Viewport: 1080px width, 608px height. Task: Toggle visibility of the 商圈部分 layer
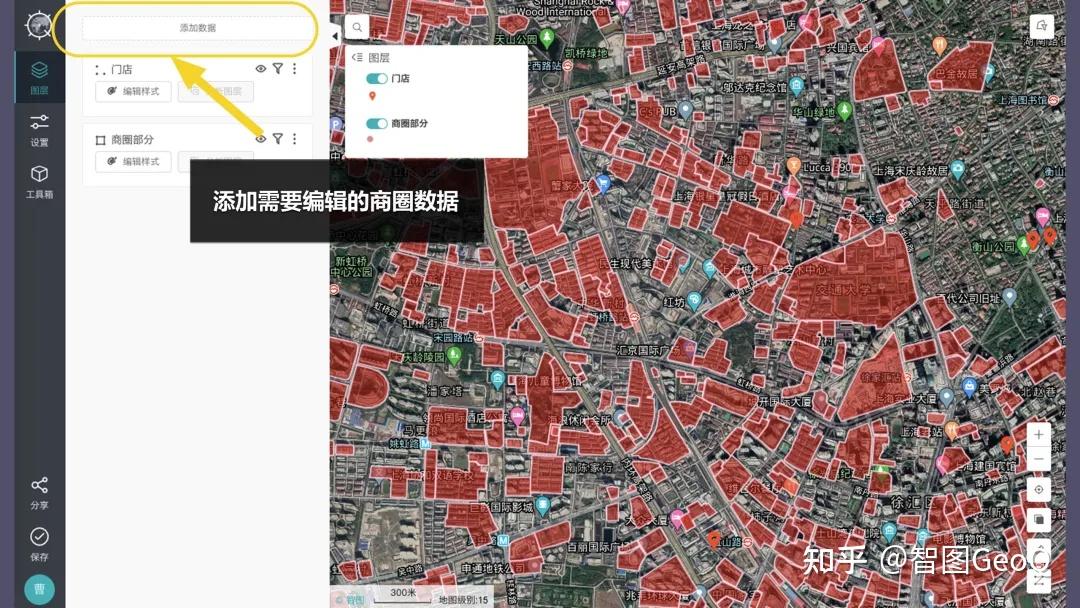pos(262,138)
